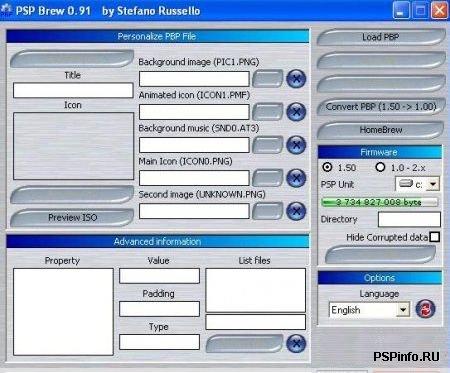
Task: Click the Advanced information header
Action: point(158,241)
